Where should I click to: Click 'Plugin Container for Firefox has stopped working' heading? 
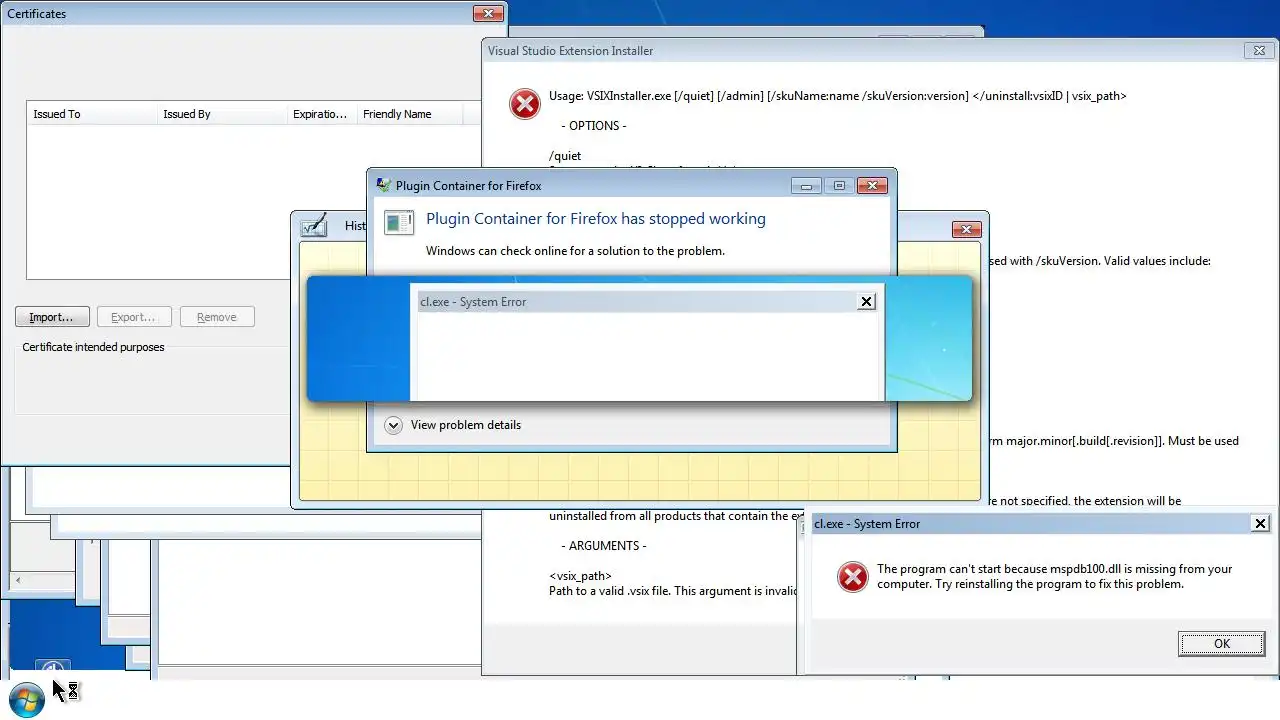(596, 219)
